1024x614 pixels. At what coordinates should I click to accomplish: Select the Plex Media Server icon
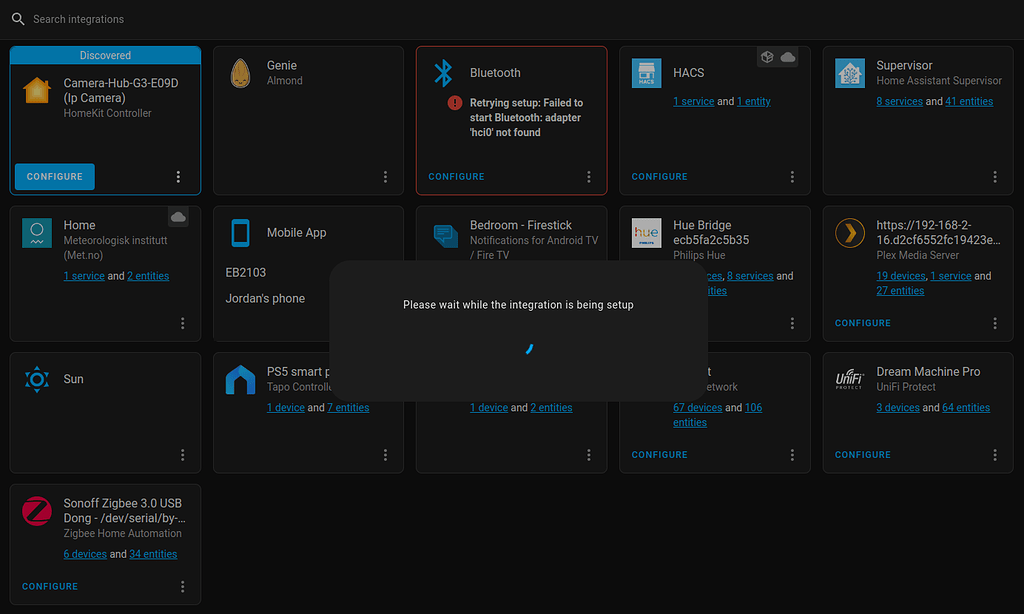[849, 232]
